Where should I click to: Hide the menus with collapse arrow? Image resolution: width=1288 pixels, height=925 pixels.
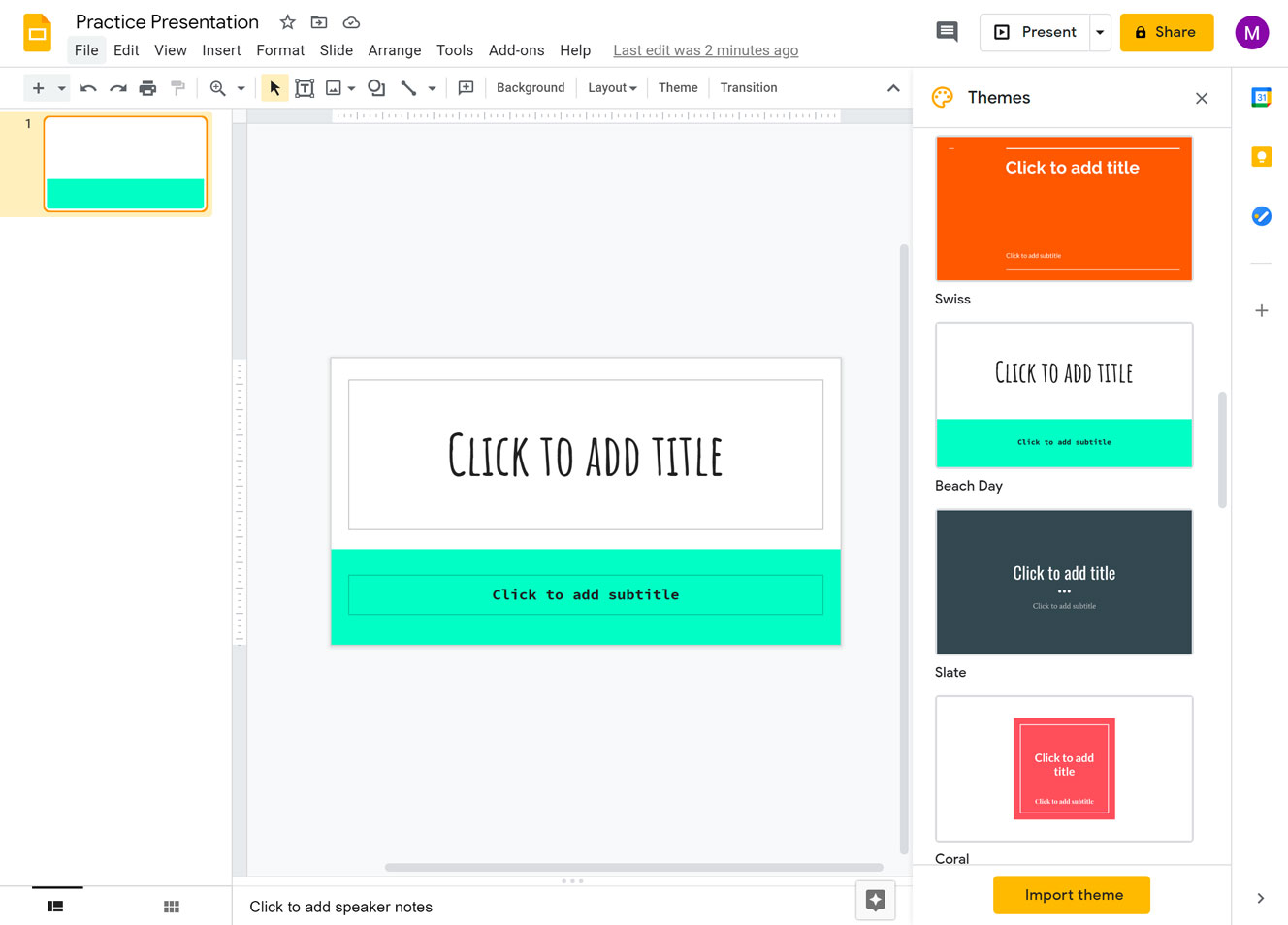tap(893, 88)
